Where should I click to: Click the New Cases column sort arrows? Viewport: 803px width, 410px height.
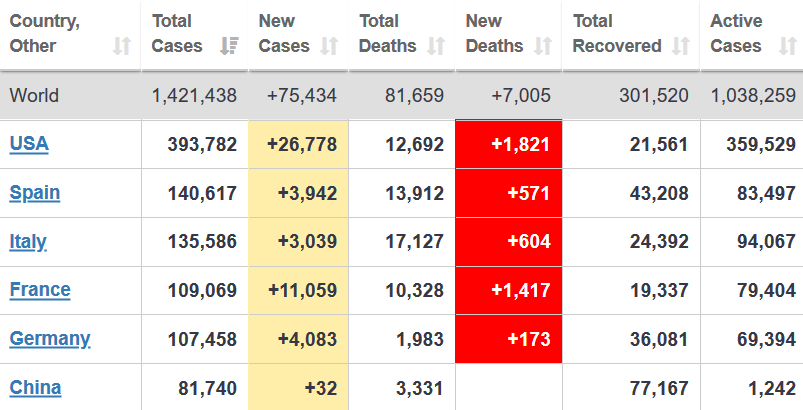tap(329, 46)
